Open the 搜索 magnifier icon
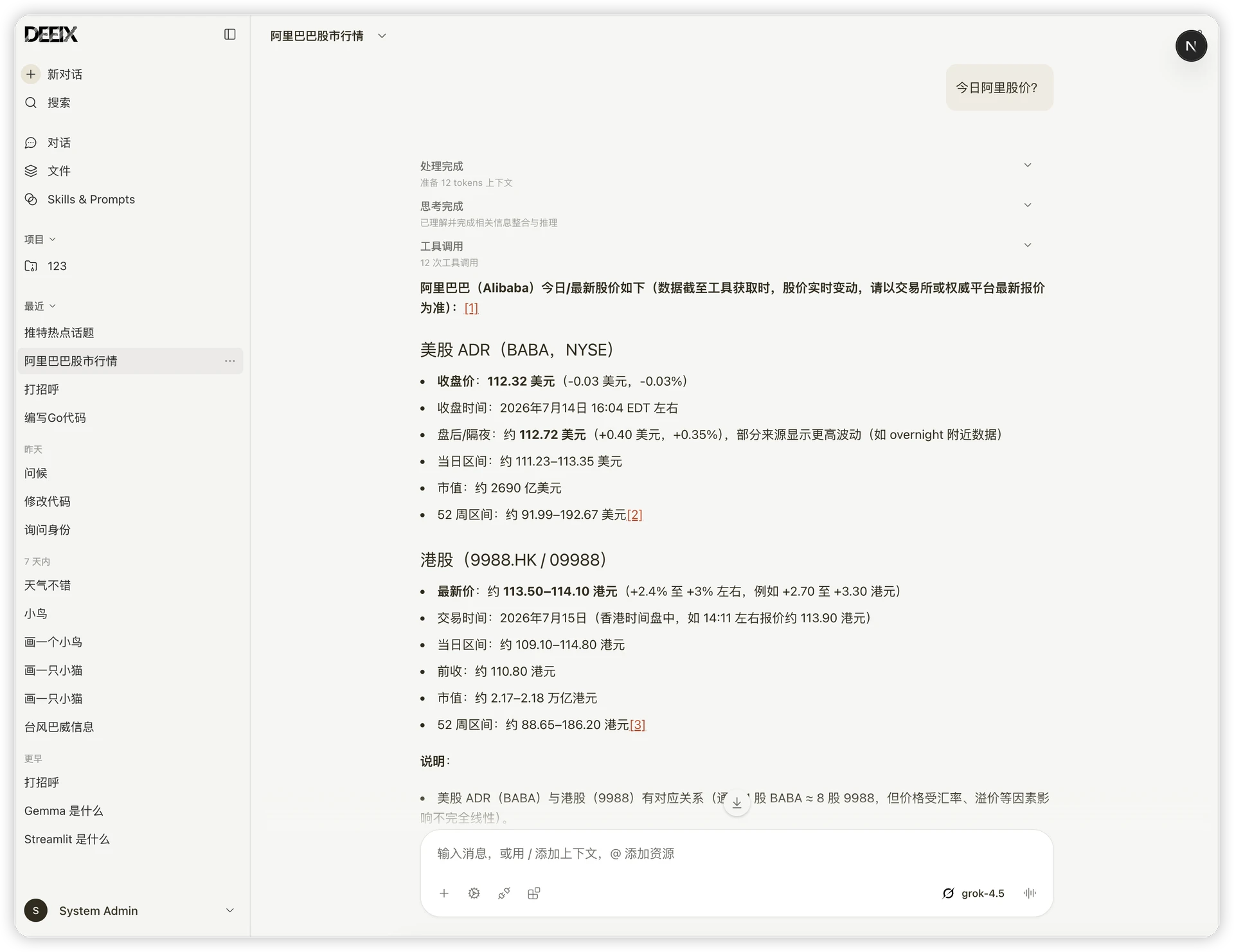Image resolution: width=1234 pixels, height=952 pixels. [x=31, y=102]
